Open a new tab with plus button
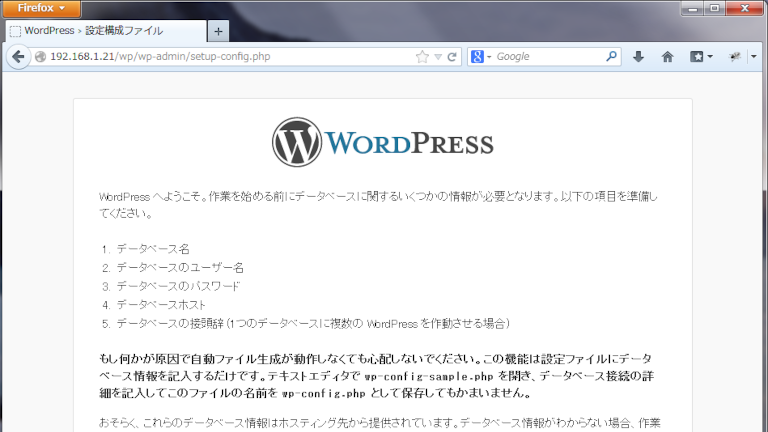768x432 pixels. [x=218, y=31]
